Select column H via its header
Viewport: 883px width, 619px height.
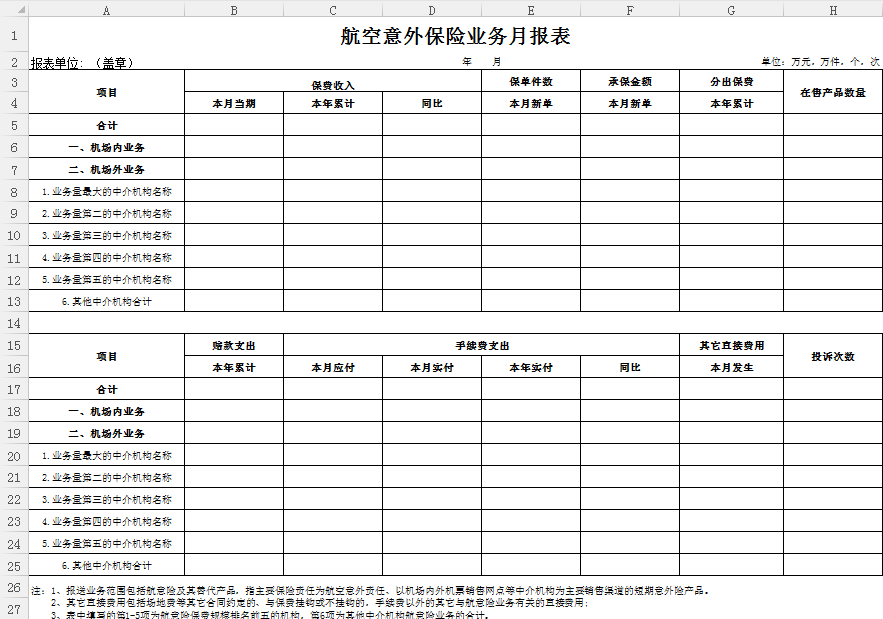[832, 9]
